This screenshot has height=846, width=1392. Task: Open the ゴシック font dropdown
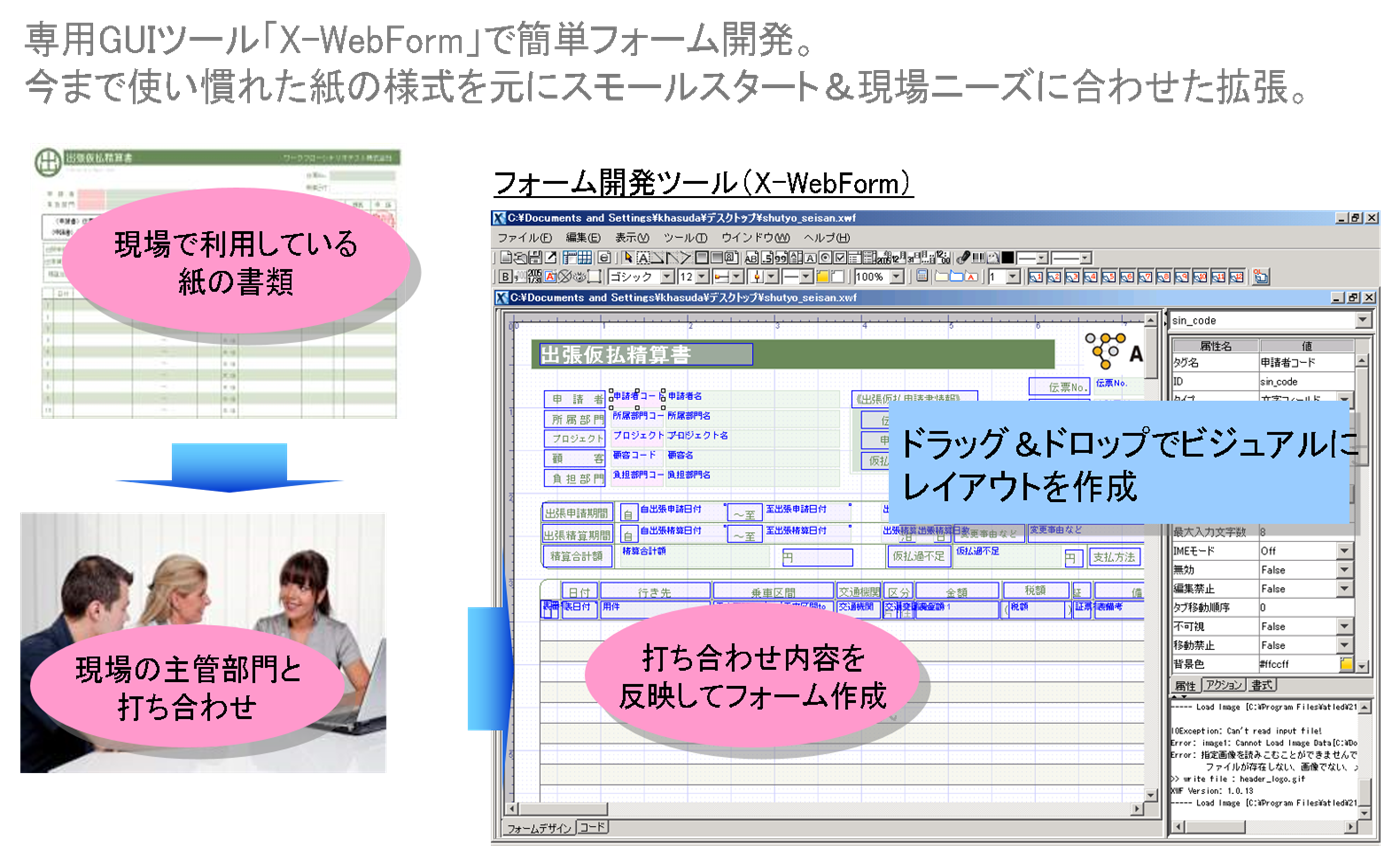(x=666, y=277)
